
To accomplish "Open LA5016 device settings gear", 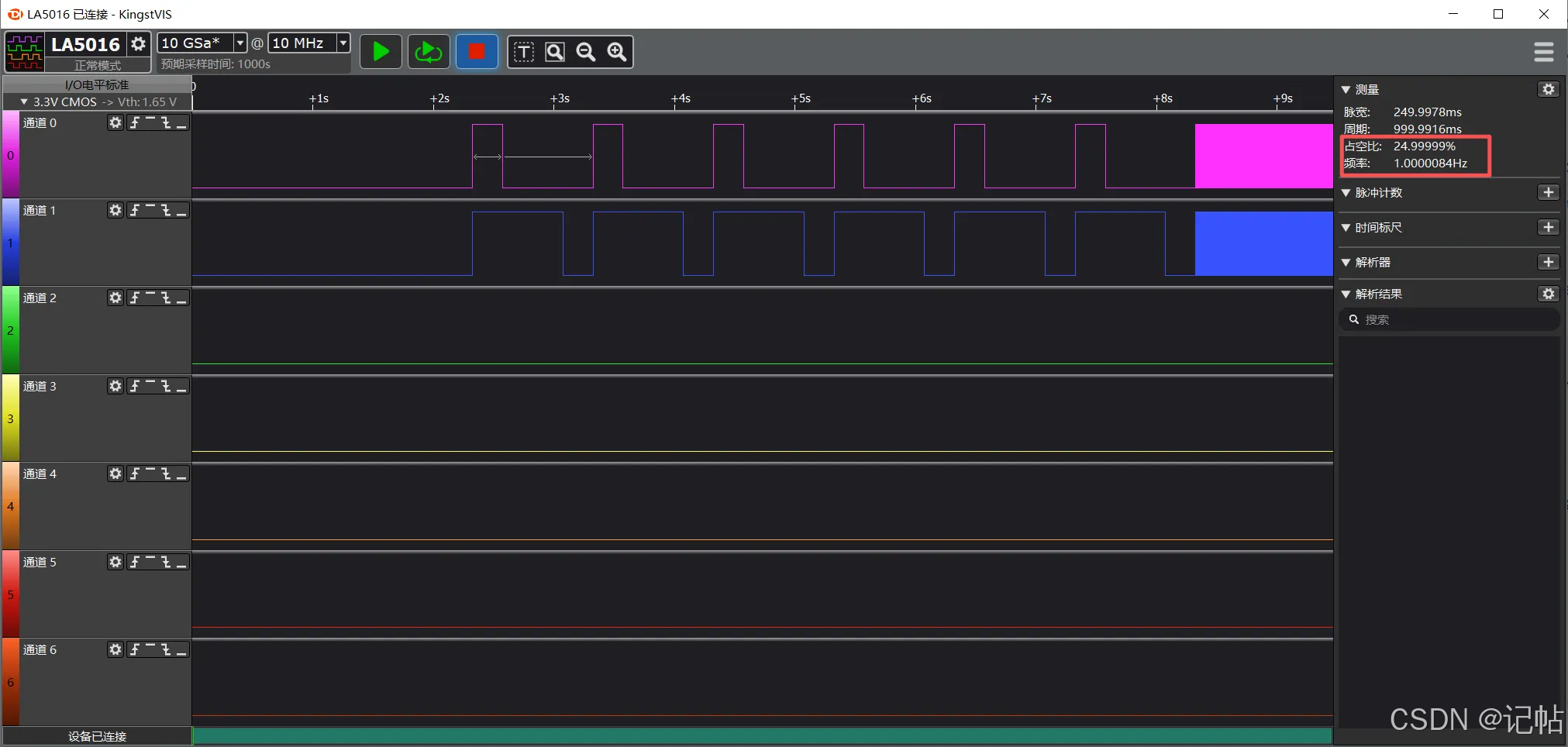I will point(139,44).
